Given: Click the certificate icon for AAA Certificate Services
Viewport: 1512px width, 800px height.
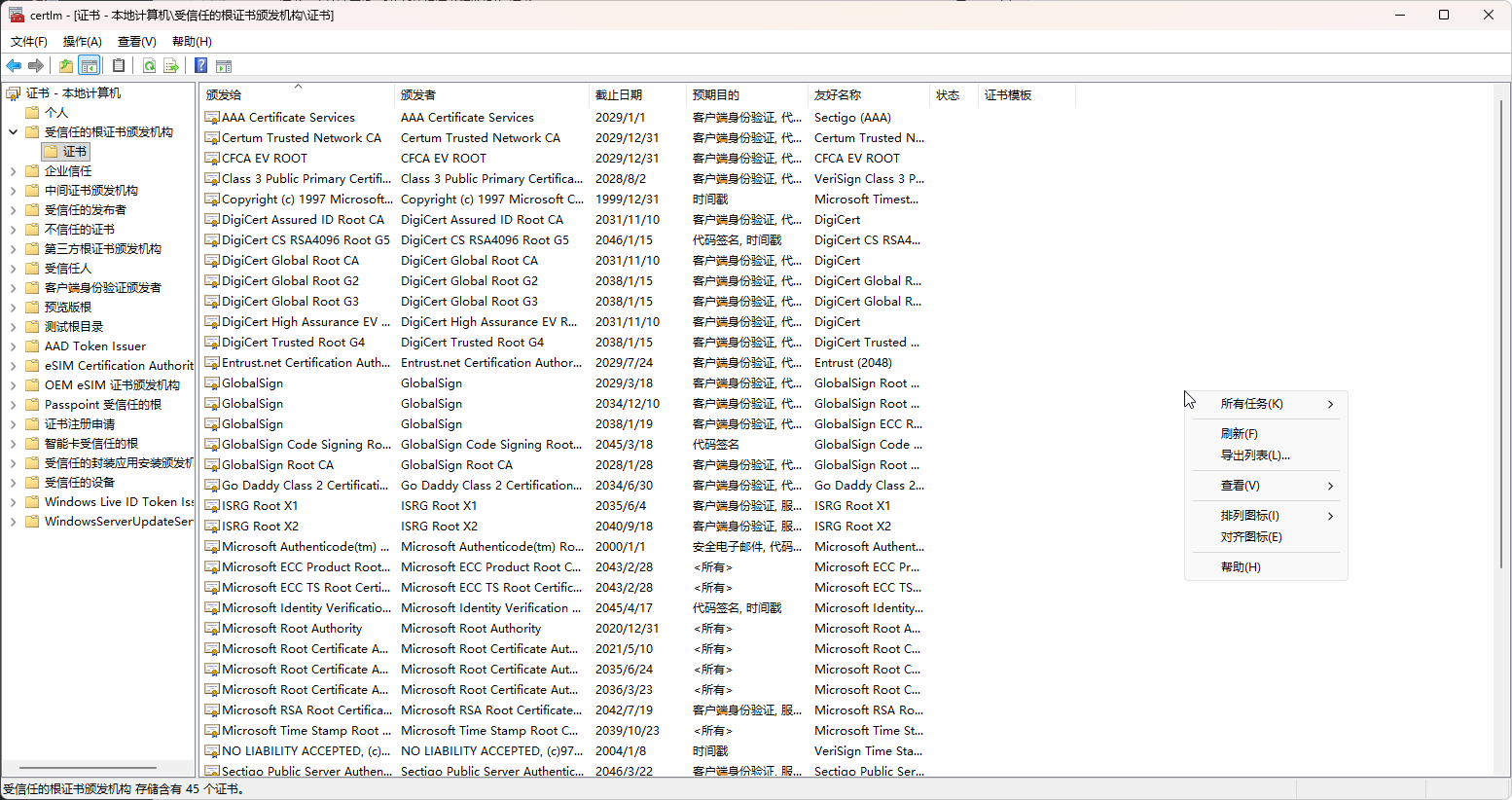Looking at the screenshot, I should pyautogui.click(x=212, y=118).
